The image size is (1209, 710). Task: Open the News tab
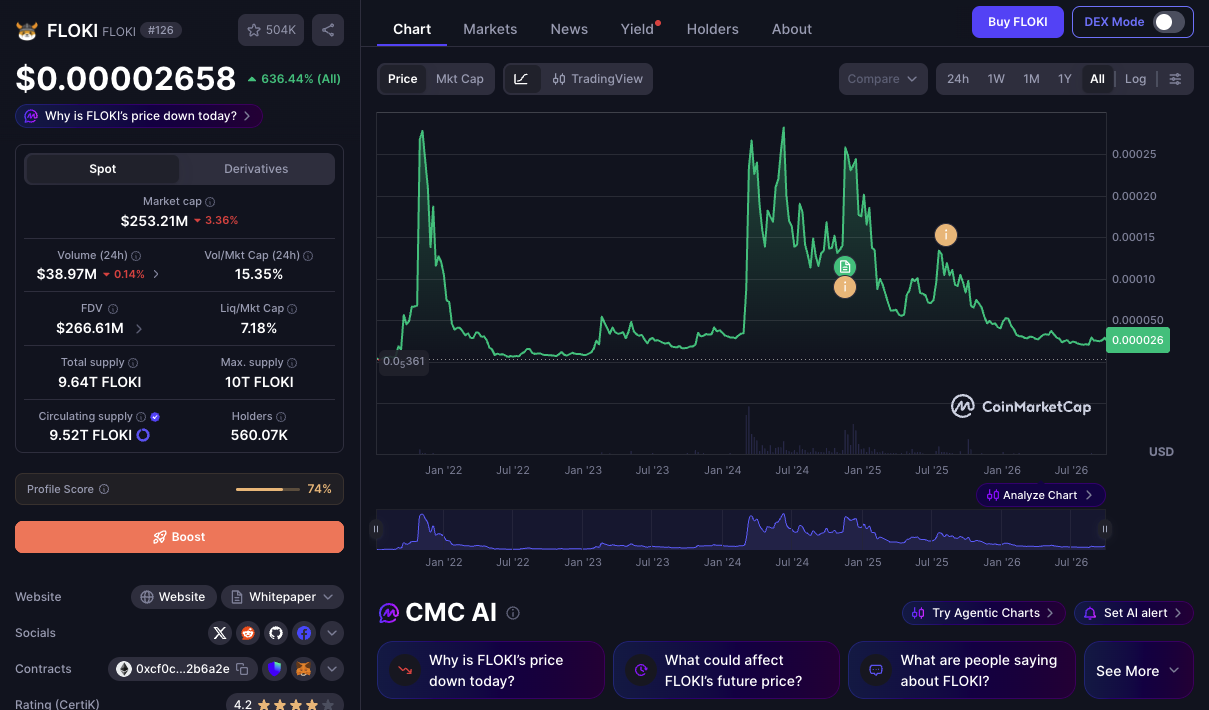pos(569,29)
